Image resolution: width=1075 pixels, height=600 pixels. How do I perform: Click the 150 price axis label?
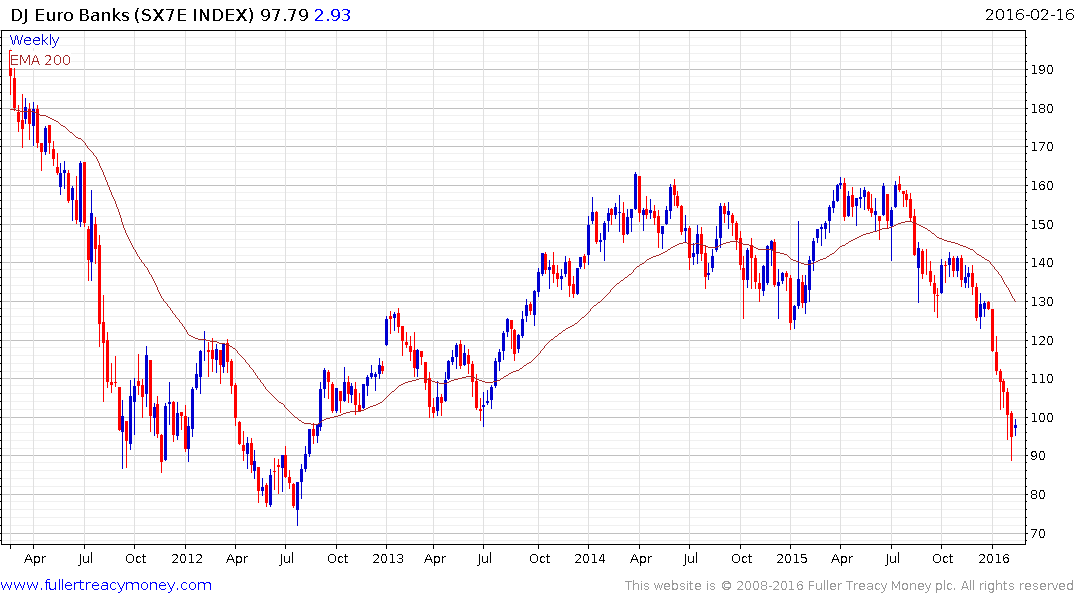pos(1042,224)
